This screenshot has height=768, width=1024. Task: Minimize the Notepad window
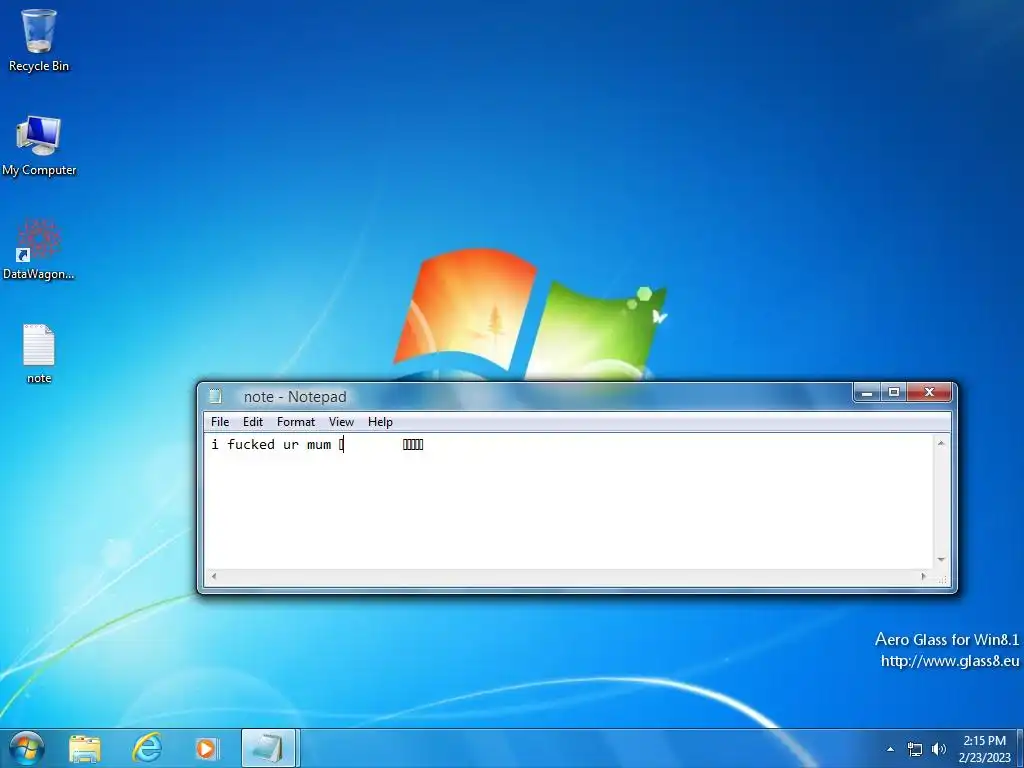tap(867, 392)
